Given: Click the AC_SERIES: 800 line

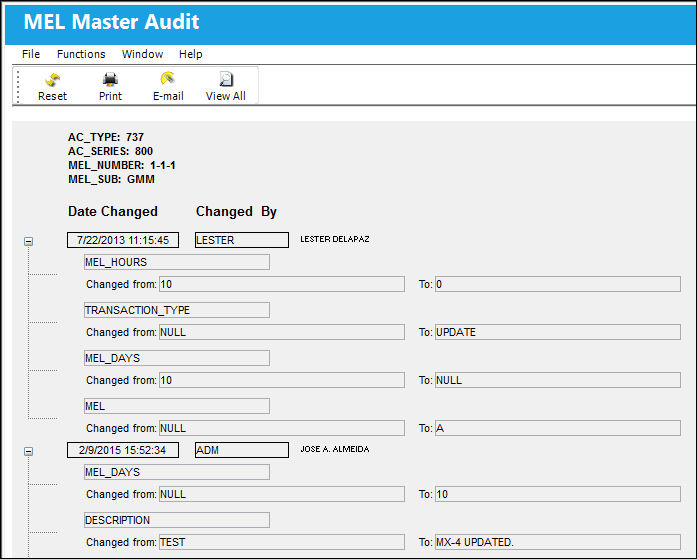Looking at the screenshot, I should click(x=110, y=152).
